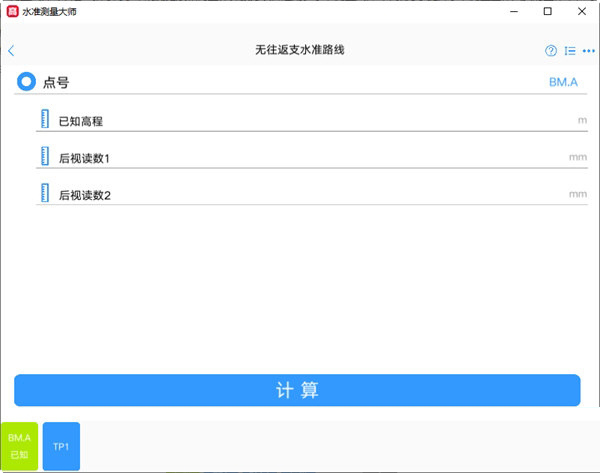Focus the 后视读数2 input field
This screenshot has width=600, height=473.
312,194
